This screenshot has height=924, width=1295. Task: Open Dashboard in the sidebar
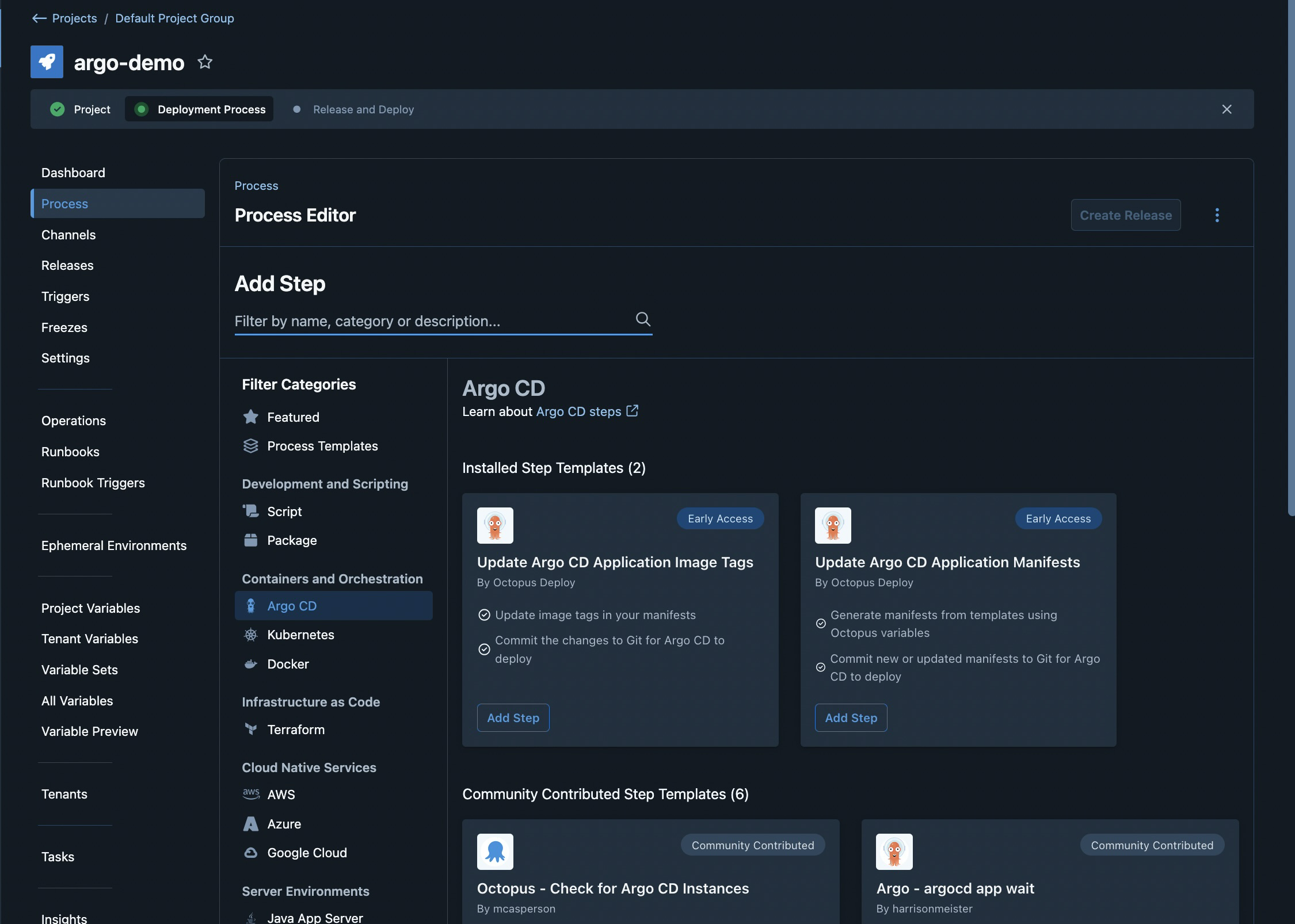(73, 173)
